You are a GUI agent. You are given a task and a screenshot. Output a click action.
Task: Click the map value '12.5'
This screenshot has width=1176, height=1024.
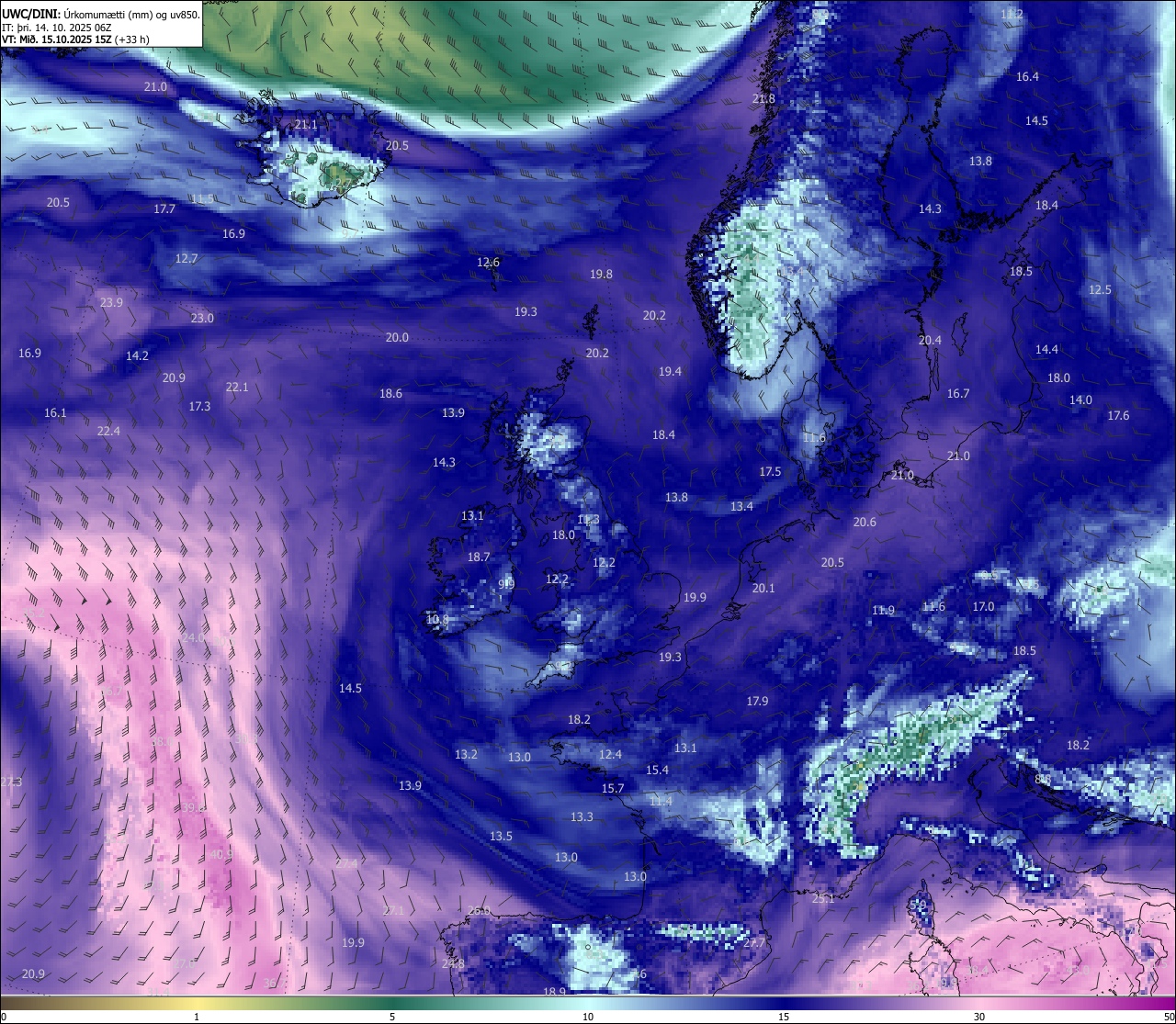tap(1100, 290)
